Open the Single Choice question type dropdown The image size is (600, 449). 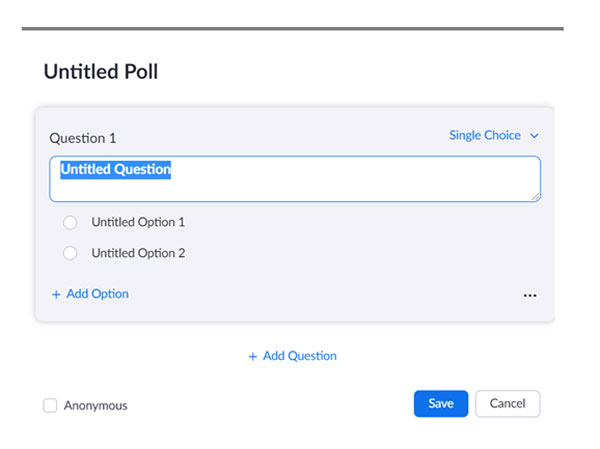coord(485,136)
